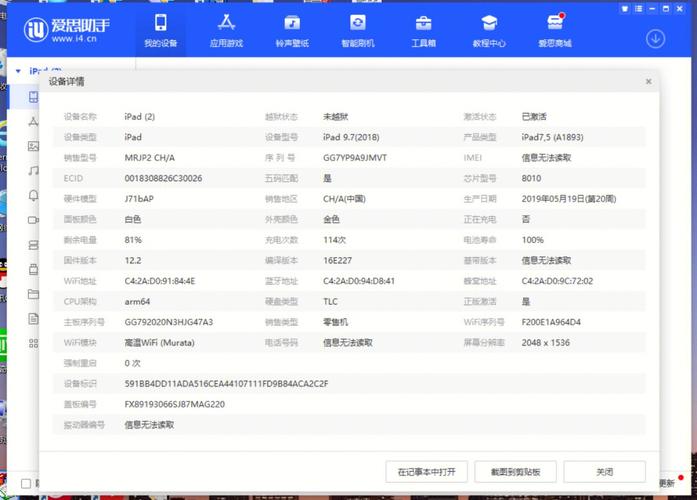This screenshot has height=500, width=697.
Task: Click the shirt skin icon in title bar
Action: tap(625, 8)
